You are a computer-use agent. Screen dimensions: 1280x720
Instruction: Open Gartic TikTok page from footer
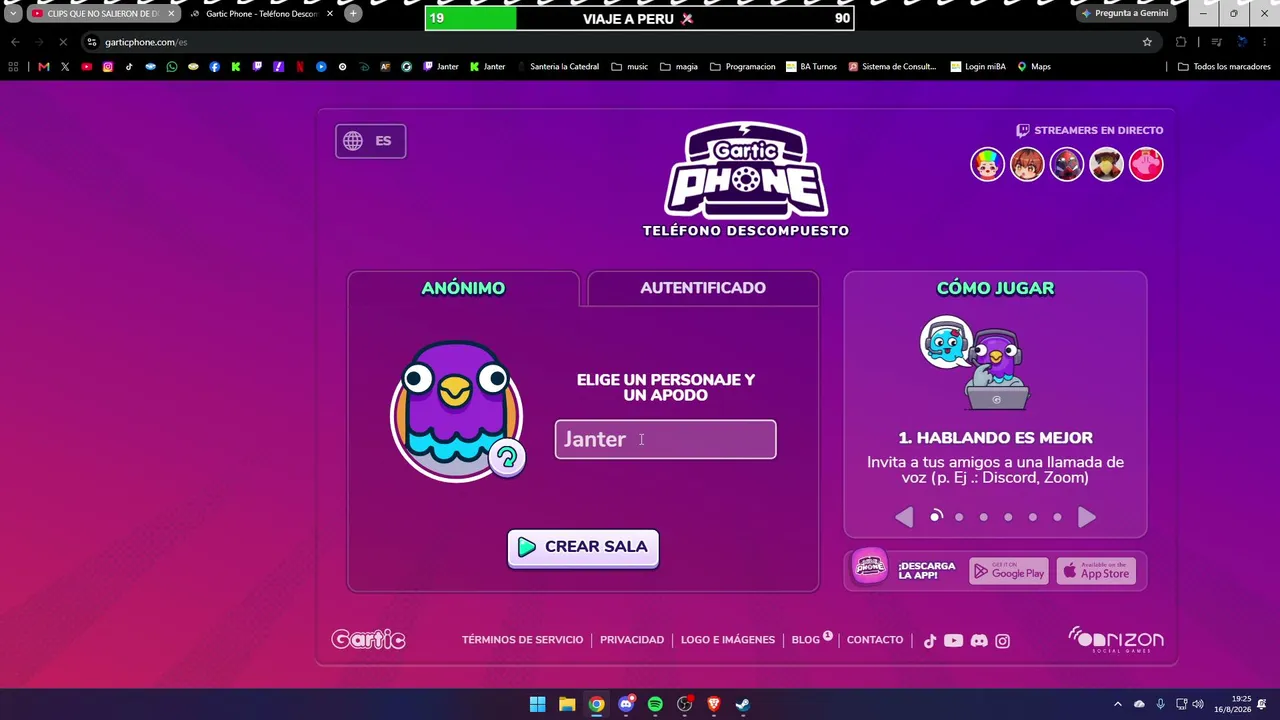[x=930, y=641]
